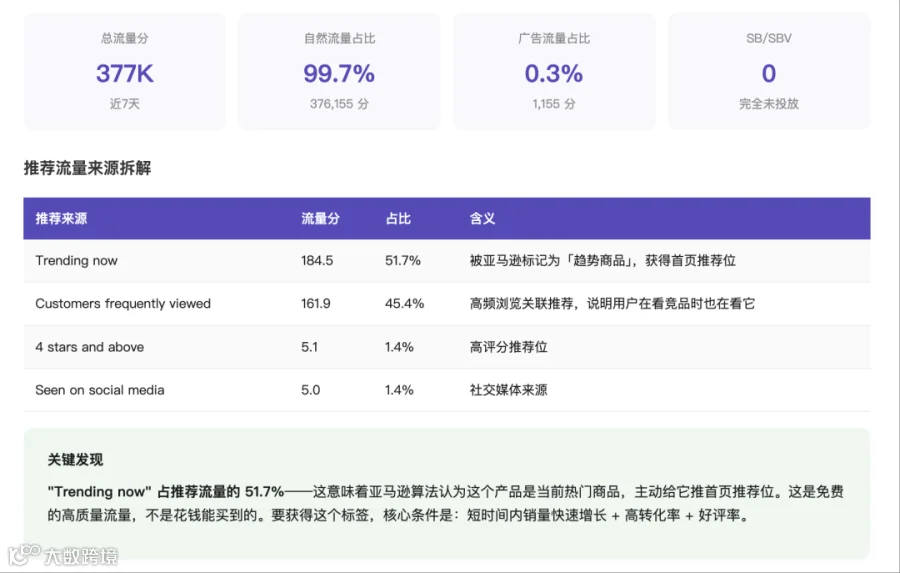Click the SB/SBV card title
The height and width of the screenshot is (573, 900).
pos(769,38)
